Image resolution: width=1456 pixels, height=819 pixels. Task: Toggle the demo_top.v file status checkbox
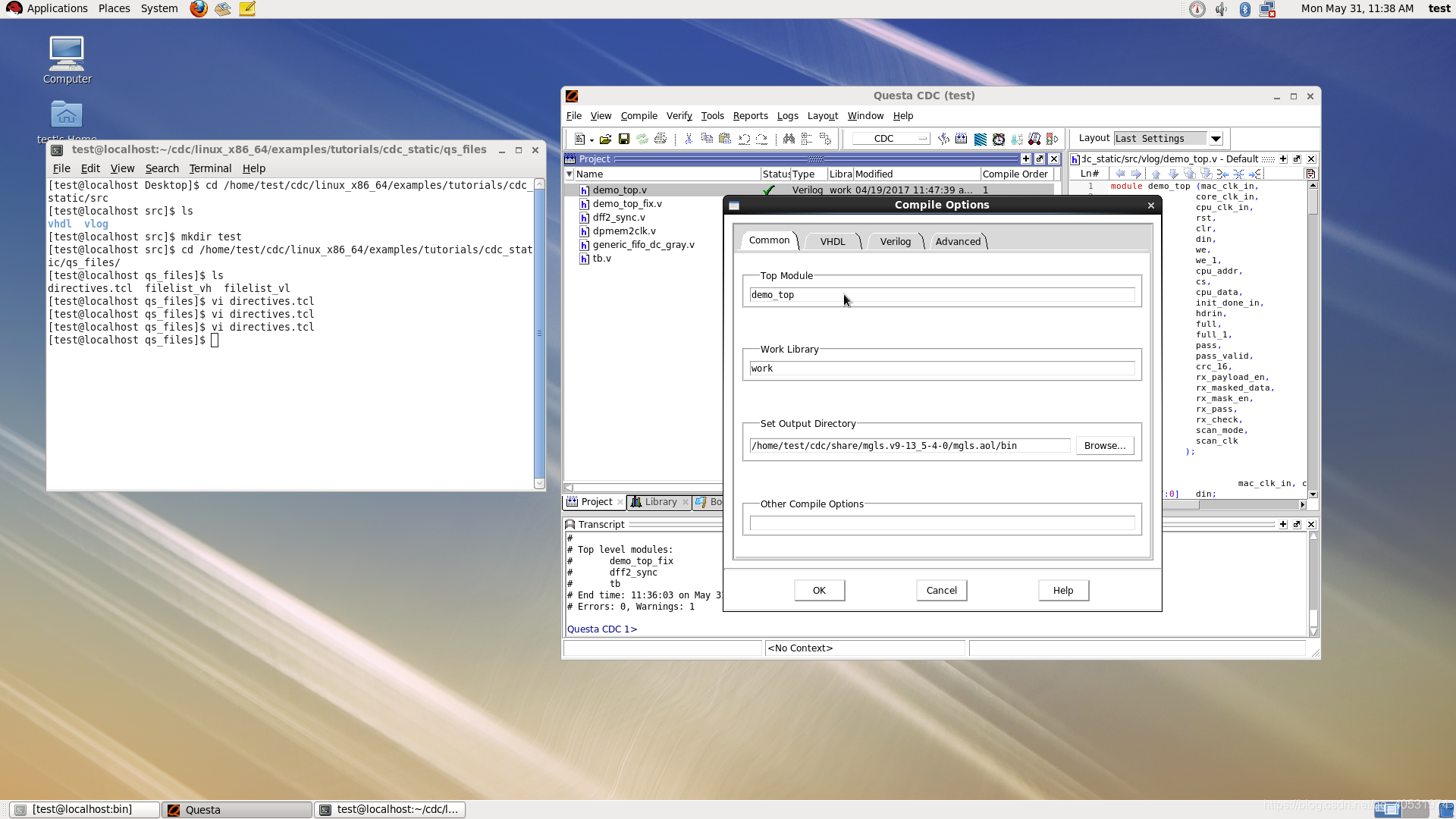tap(769, 189)
